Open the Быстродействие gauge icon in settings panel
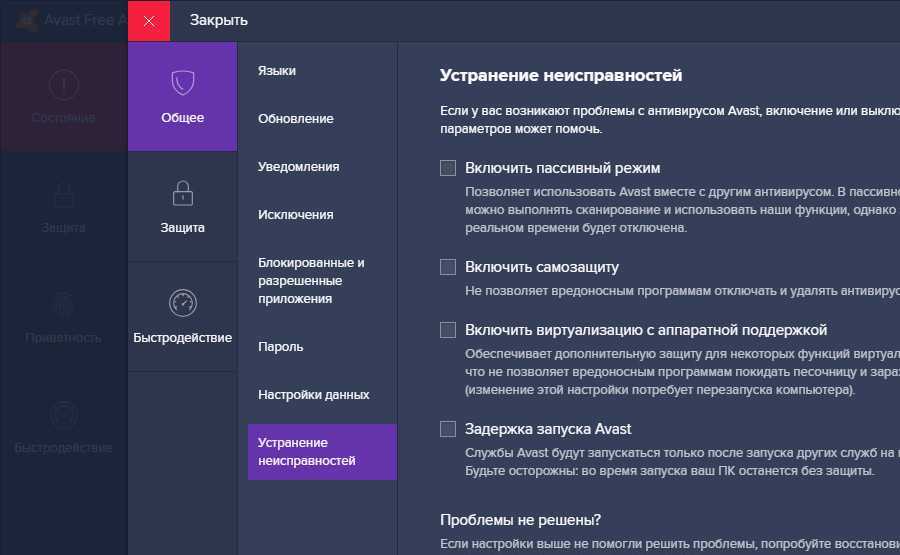The image size is (900, 555). (x=182, y=302)
